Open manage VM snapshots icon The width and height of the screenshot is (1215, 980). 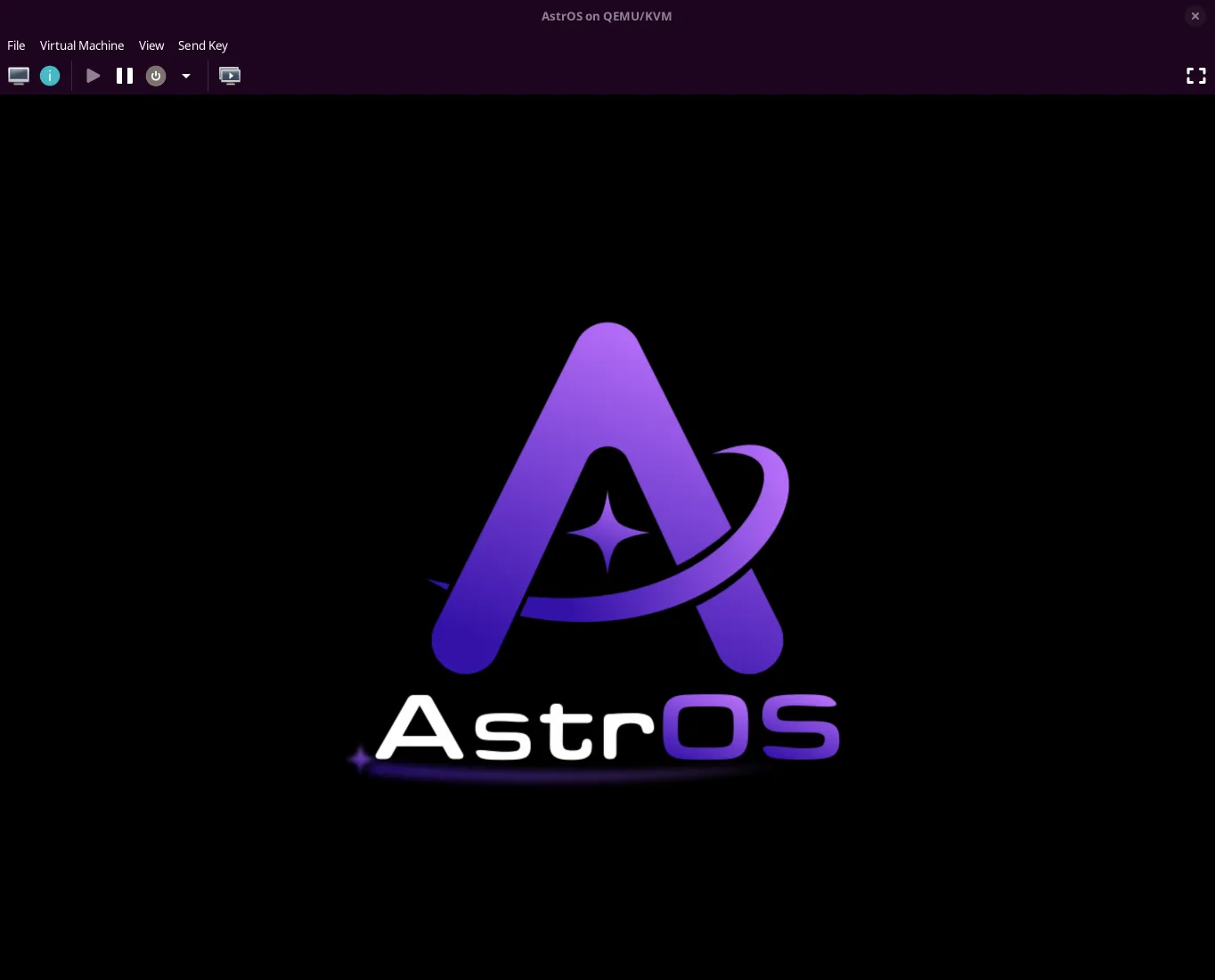[230, 76]
